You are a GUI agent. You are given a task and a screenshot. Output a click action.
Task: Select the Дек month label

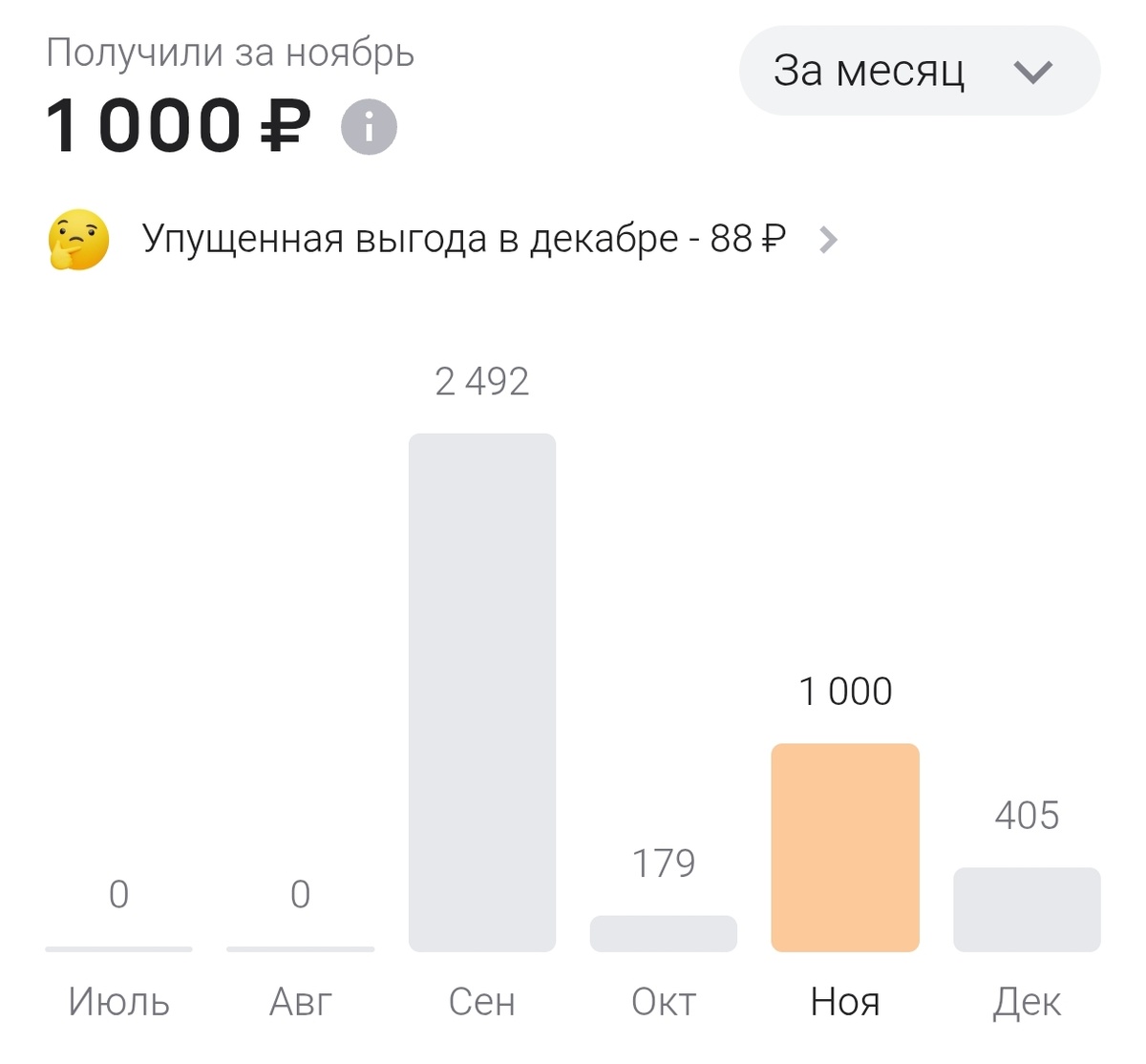[x=1026, y=1003]
